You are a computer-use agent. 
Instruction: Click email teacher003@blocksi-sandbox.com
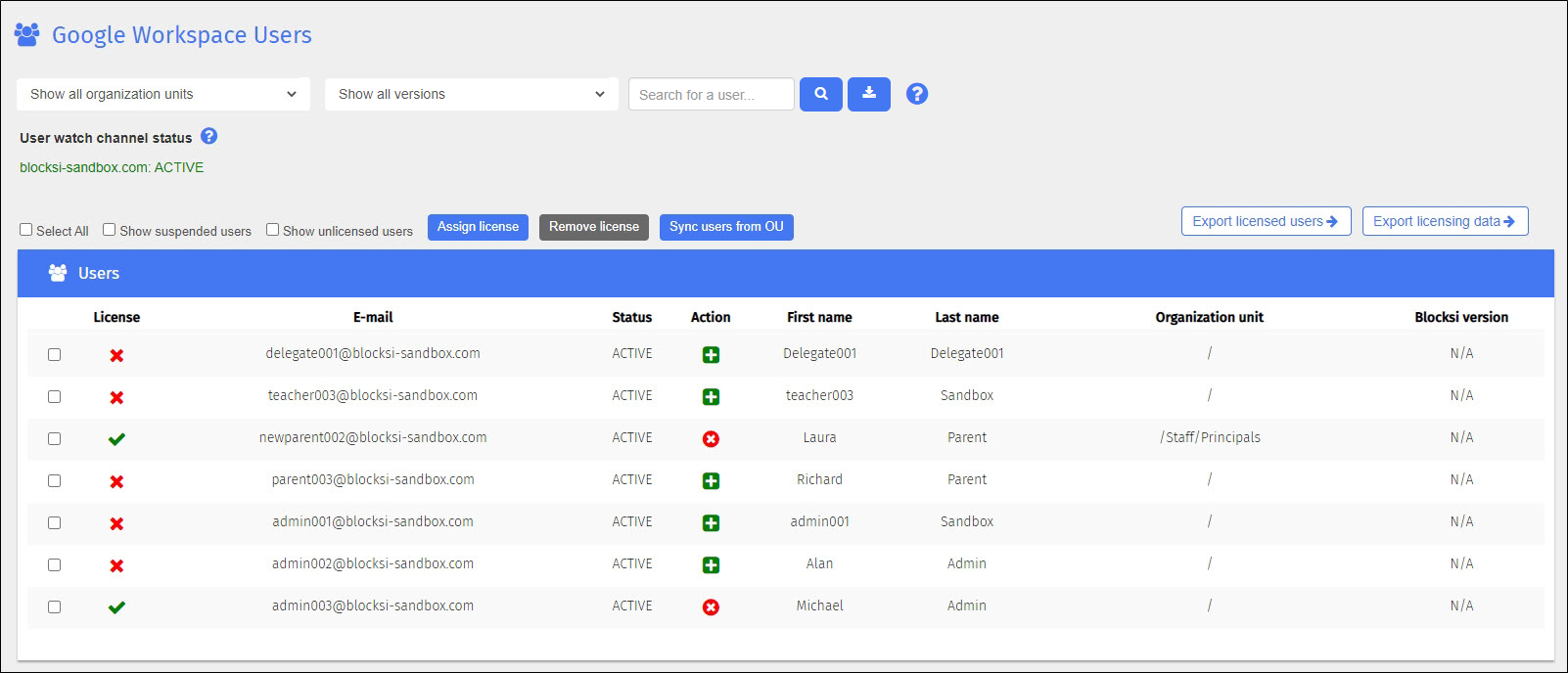373,395
